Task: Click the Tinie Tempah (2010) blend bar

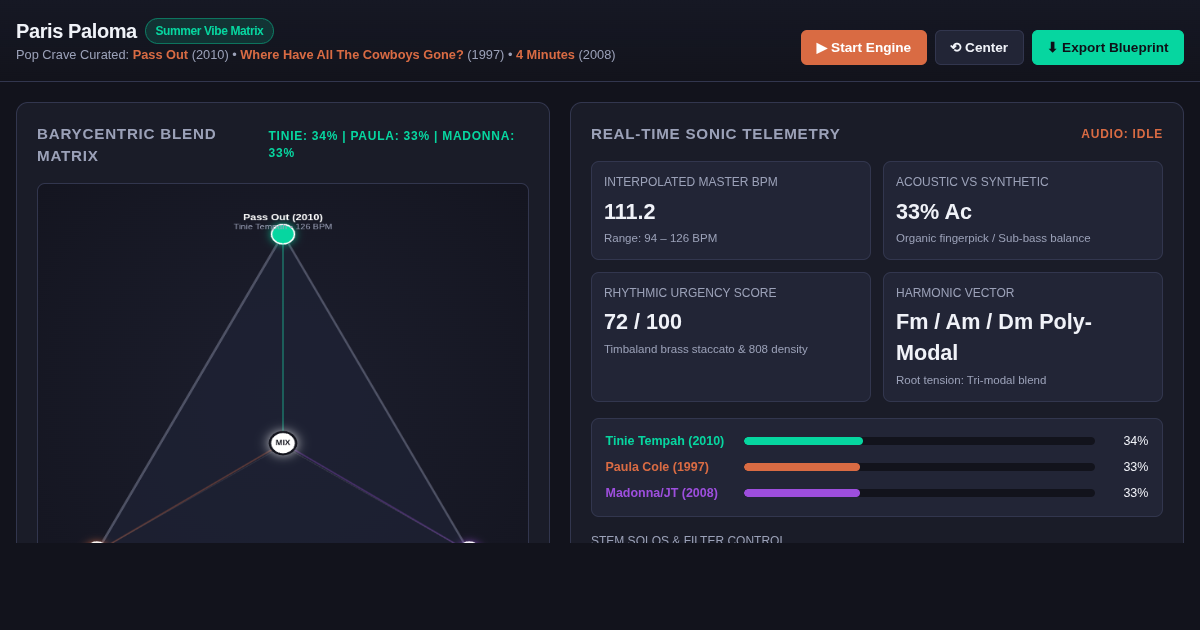Action: (x=919, y=441)
